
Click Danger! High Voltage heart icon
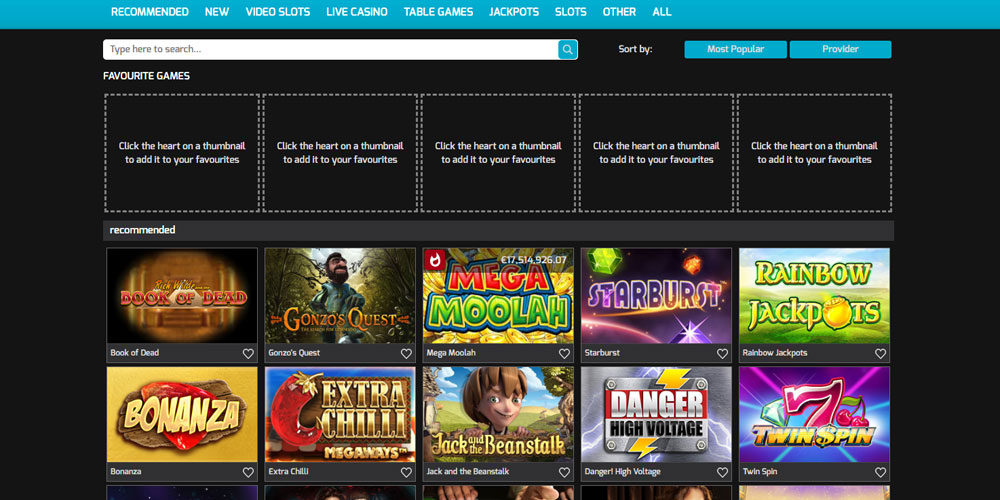[722, 472]
